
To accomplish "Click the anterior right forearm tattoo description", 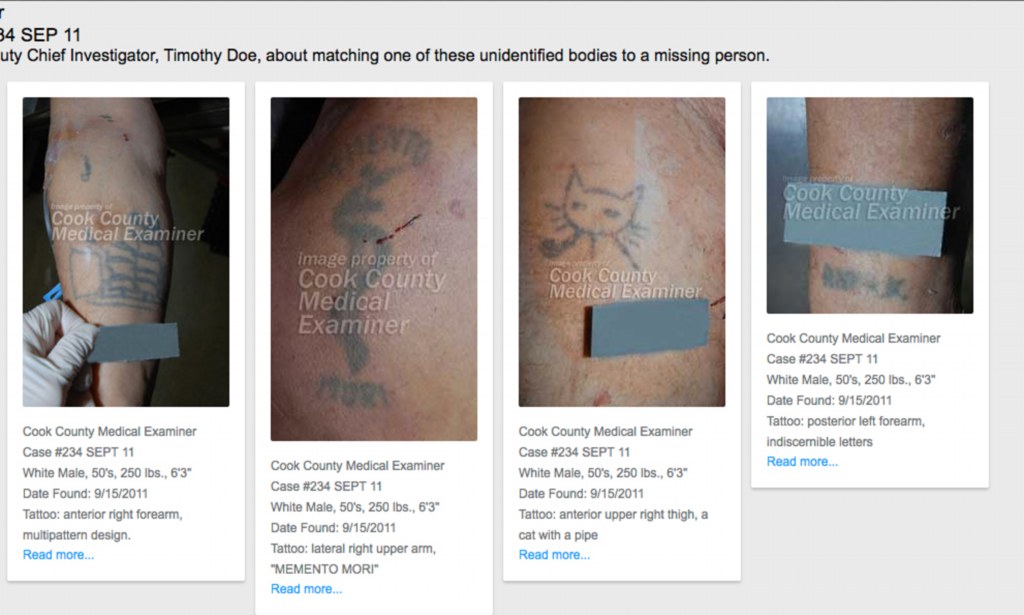I will pos(103,525).
